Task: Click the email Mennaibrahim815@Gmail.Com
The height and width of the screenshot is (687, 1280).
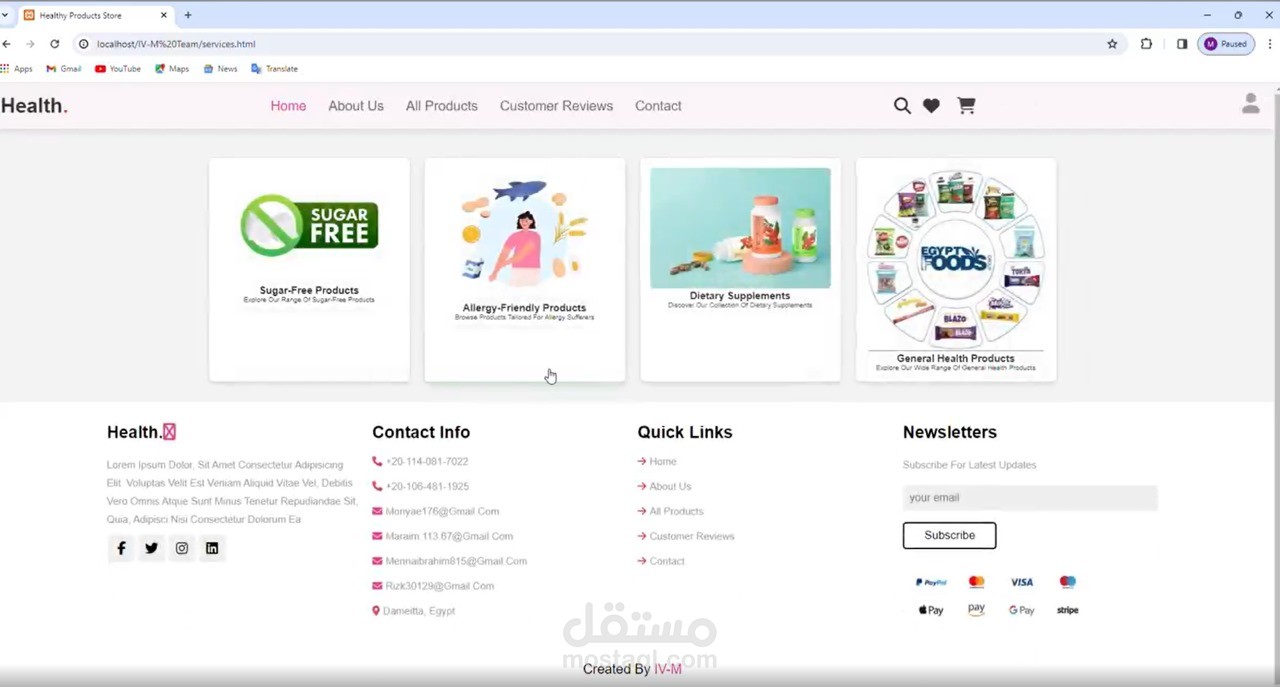Action: tap(456, 561)
